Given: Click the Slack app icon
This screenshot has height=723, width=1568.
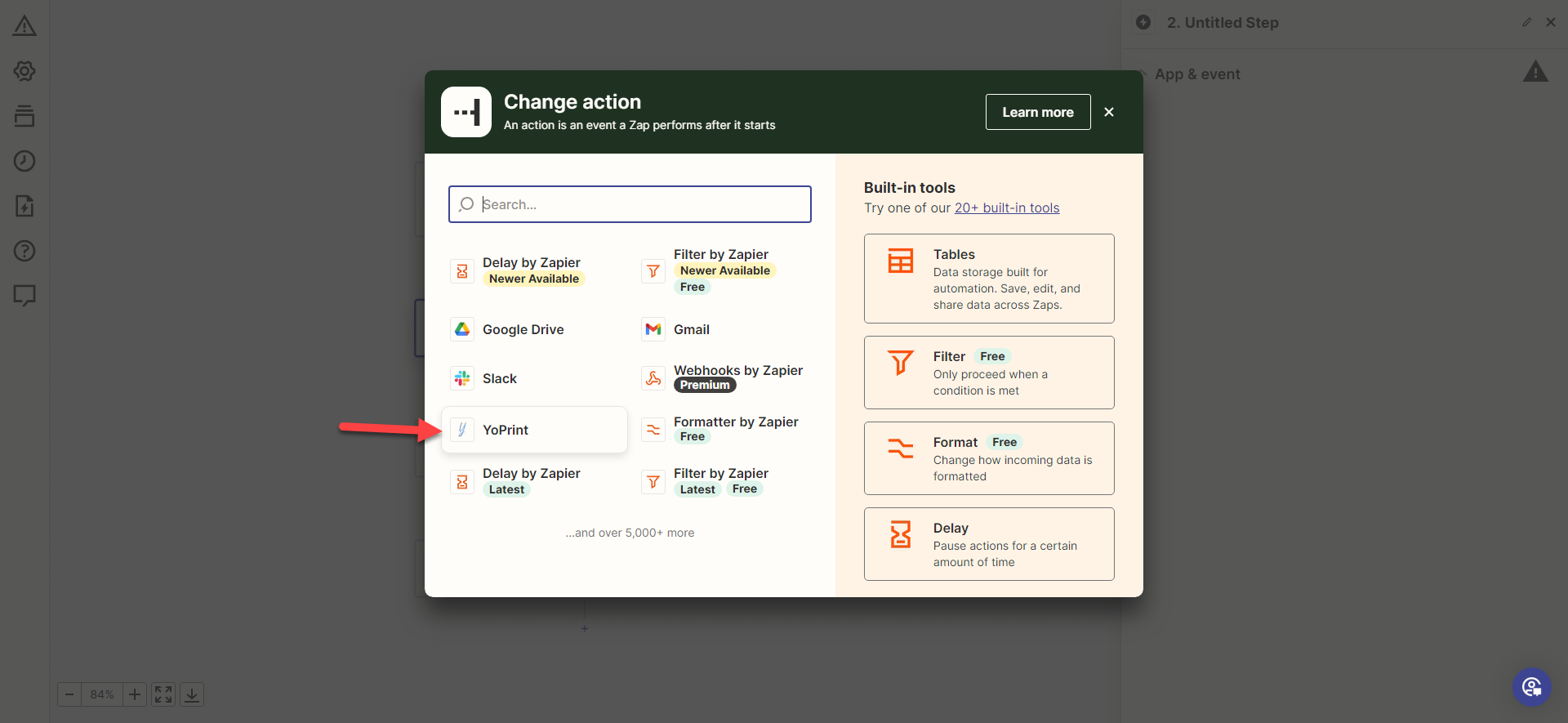Looking at the screenshot, I should (462, 378).
